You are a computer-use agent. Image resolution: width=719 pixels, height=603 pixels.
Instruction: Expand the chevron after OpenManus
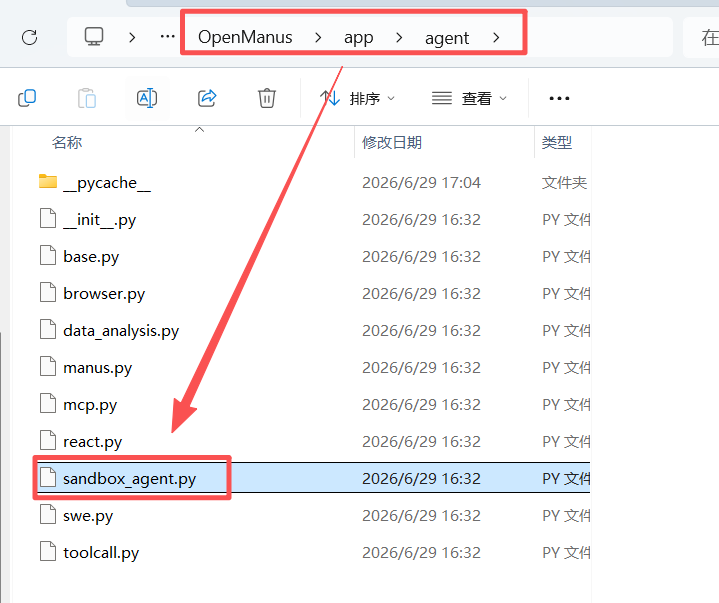tap(318, 37)
